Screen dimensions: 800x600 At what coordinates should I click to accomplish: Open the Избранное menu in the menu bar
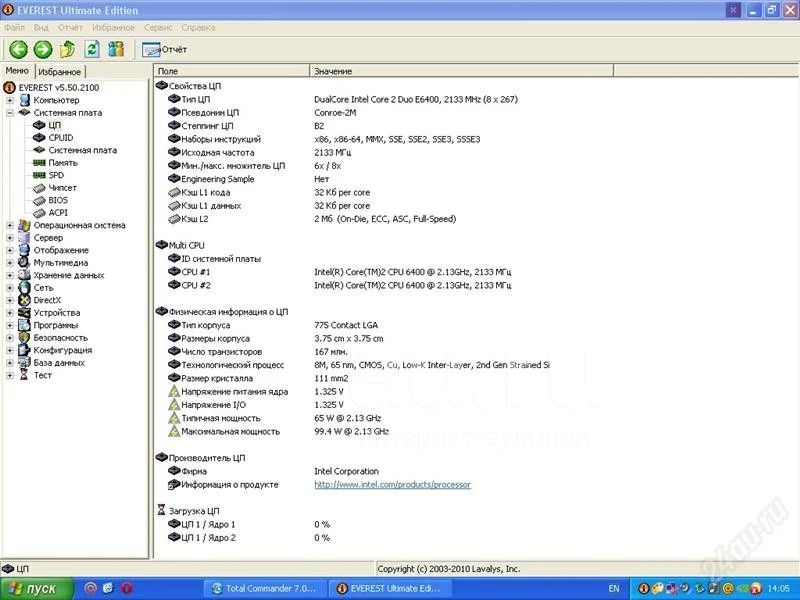coord(113,28)
